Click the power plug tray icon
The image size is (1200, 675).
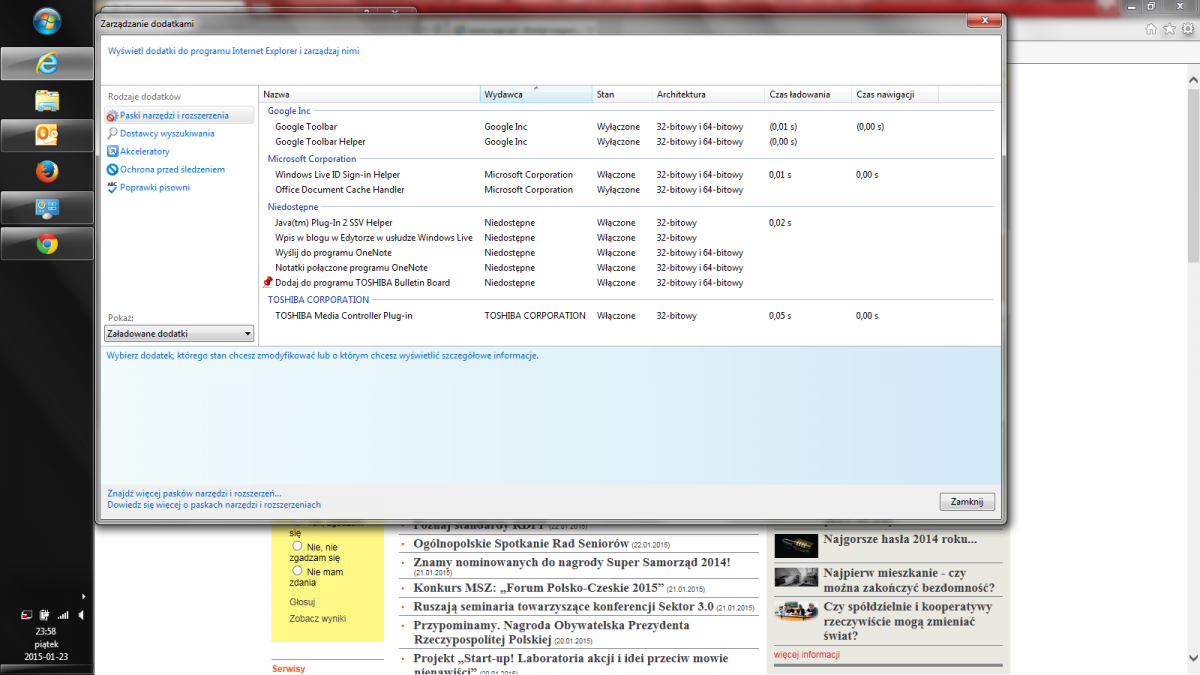pos(45,614)
